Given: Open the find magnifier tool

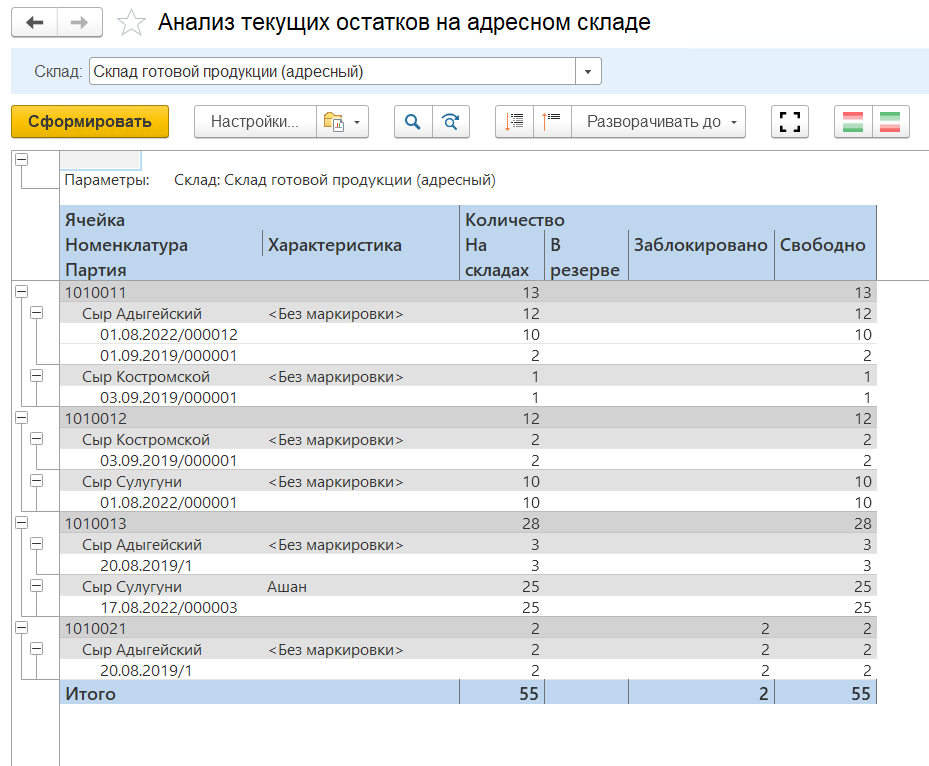Looking at the screenshot, I should [x=412, y=122].
